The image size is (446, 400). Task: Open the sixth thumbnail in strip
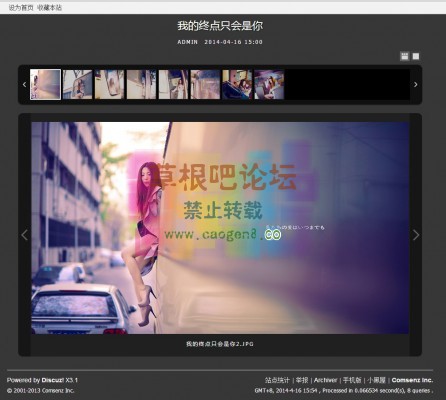point(205,84)
